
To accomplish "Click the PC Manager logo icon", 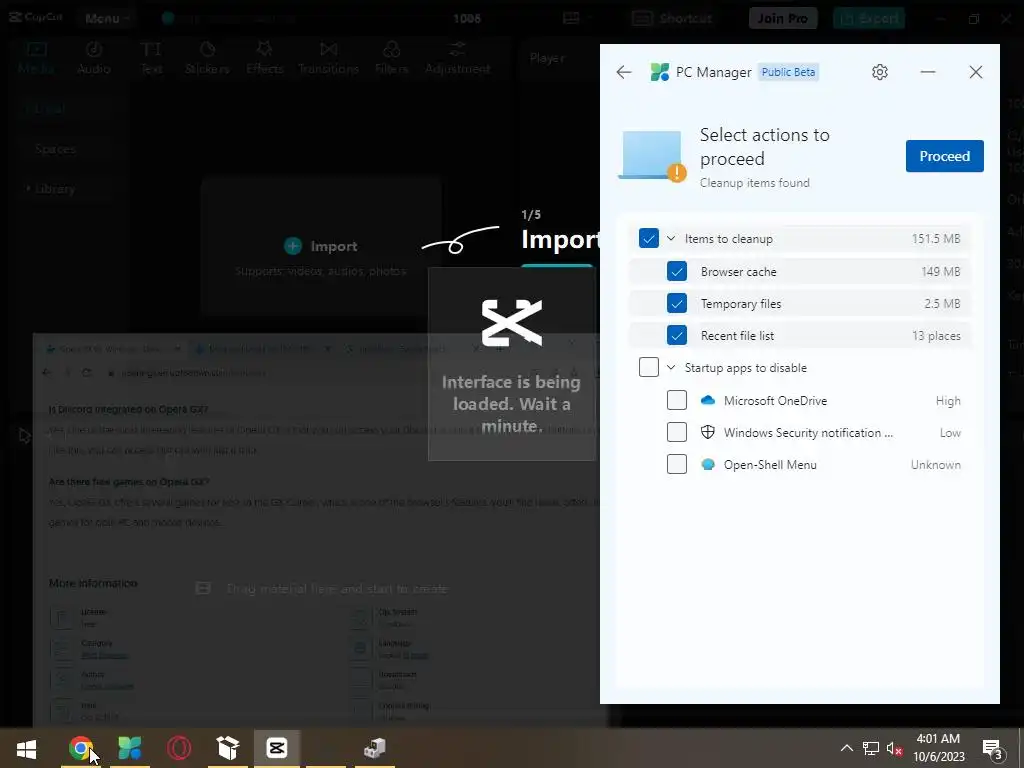I will [660, 72].
